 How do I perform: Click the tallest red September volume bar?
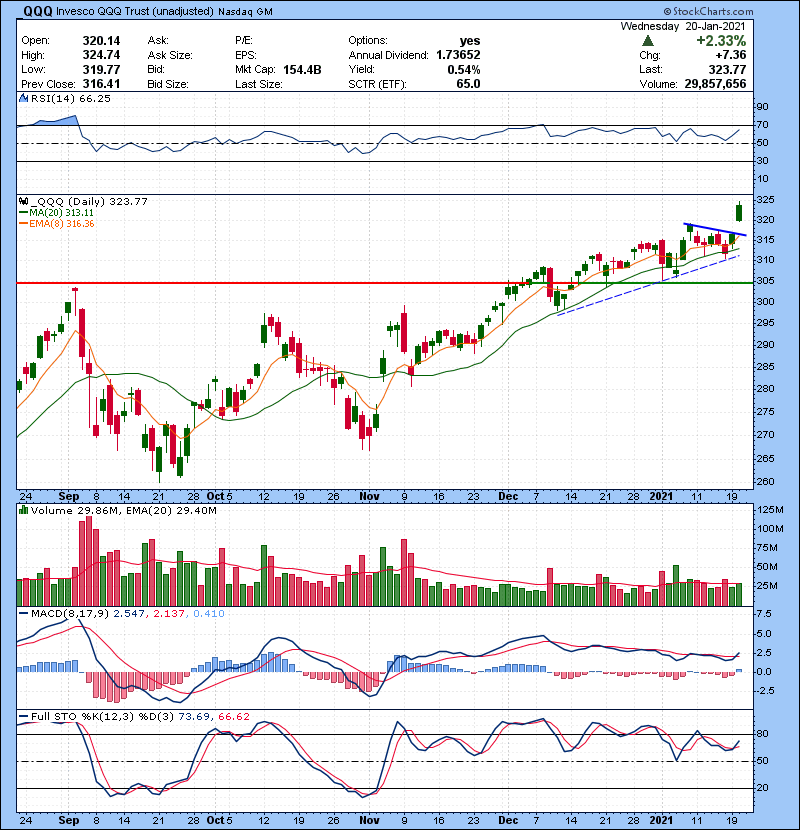89,561
